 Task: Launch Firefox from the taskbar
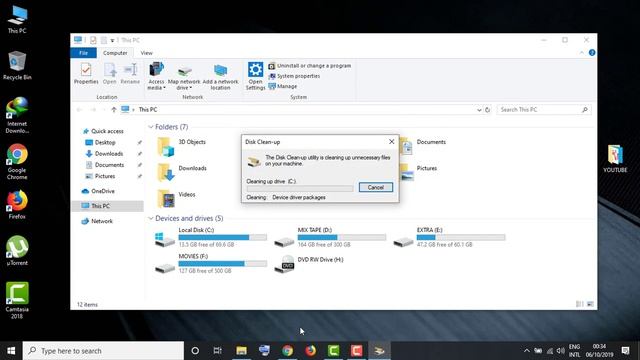pyautogui.click(x=310, y=351)
